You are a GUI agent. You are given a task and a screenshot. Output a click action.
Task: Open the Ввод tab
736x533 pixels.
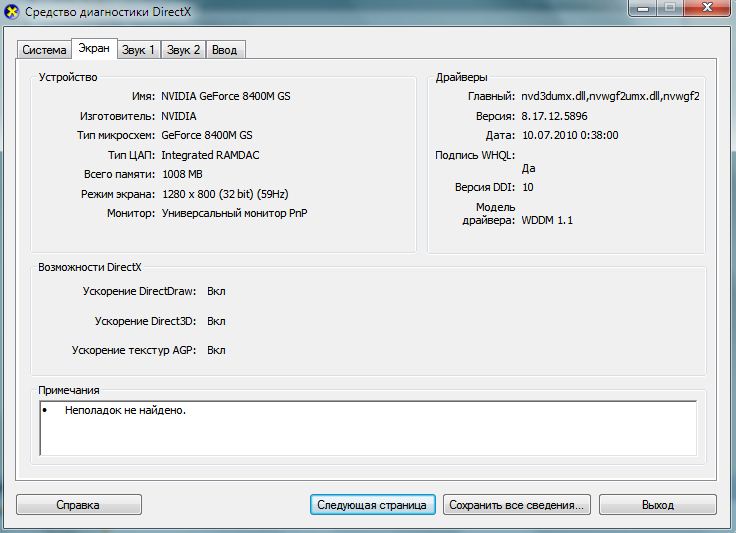pyautogui.click(x=226, y=50)
